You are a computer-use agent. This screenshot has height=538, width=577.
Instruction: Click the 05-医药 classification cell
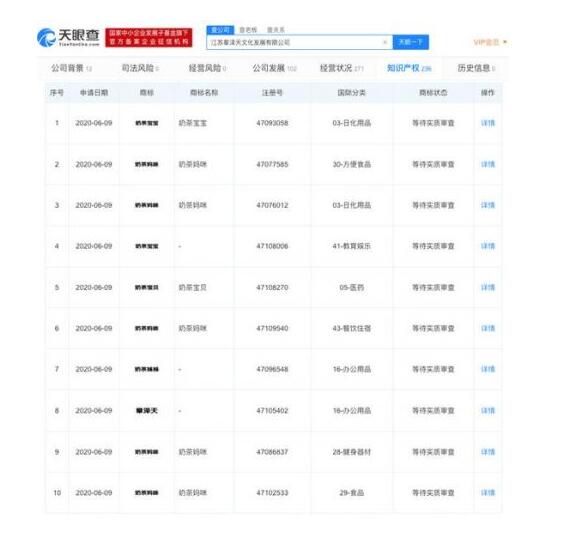tap(351, 287)
